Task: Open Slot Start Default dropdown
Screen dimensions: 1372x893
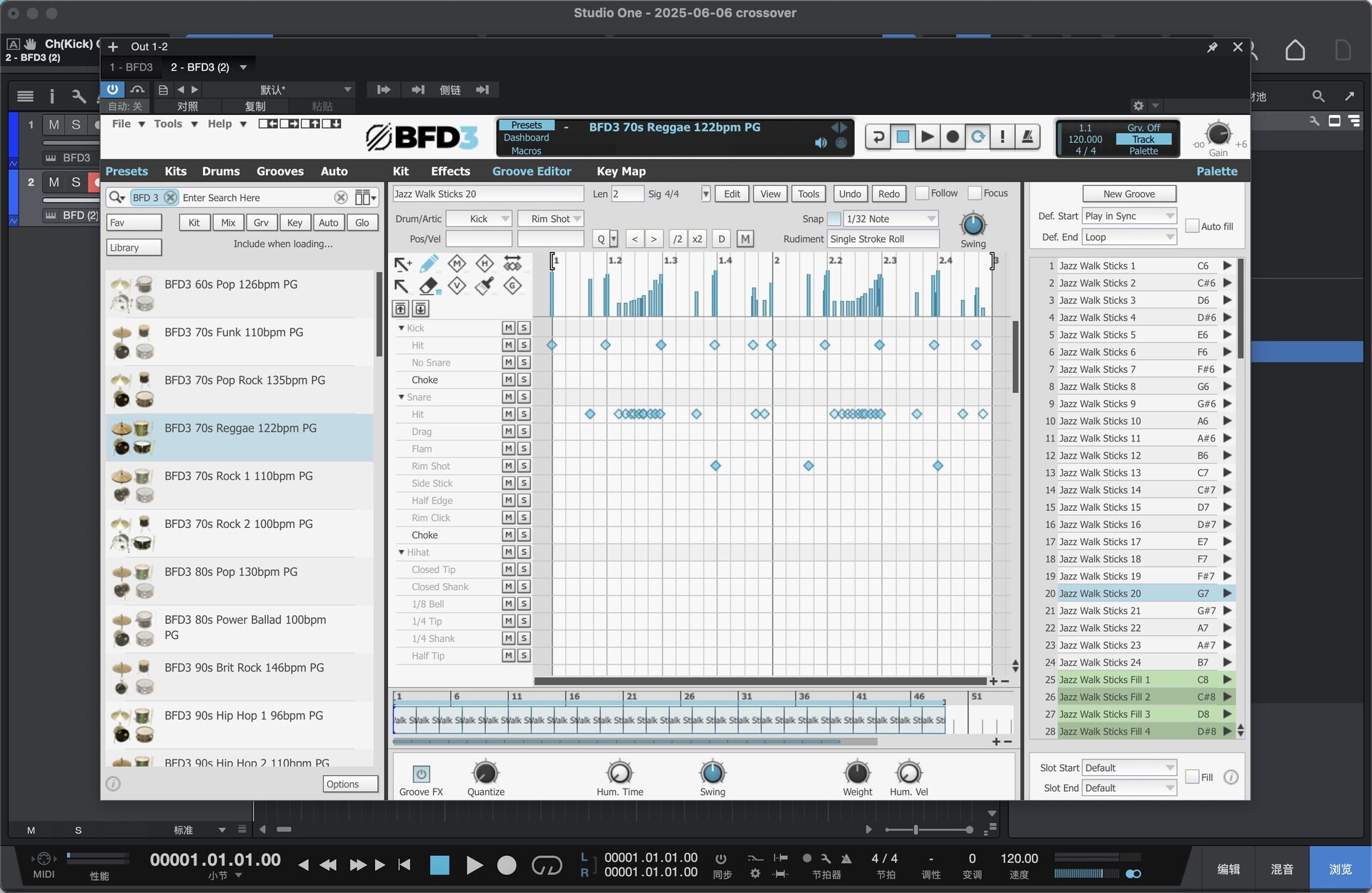Action: pos(1129,768)
